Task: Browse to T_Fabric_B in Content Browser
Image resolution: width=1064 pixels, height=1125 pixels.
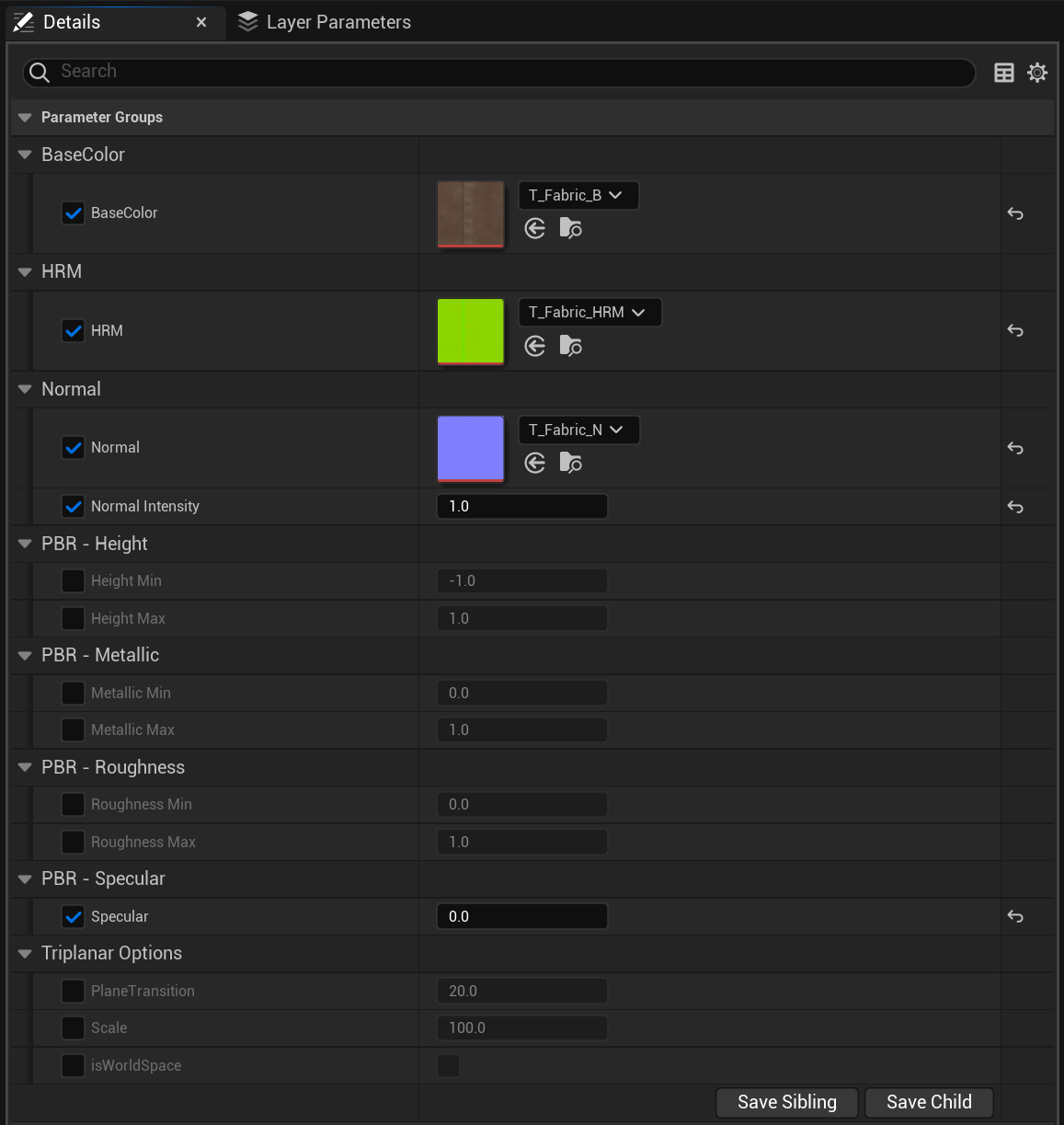Action: point(570,229)
